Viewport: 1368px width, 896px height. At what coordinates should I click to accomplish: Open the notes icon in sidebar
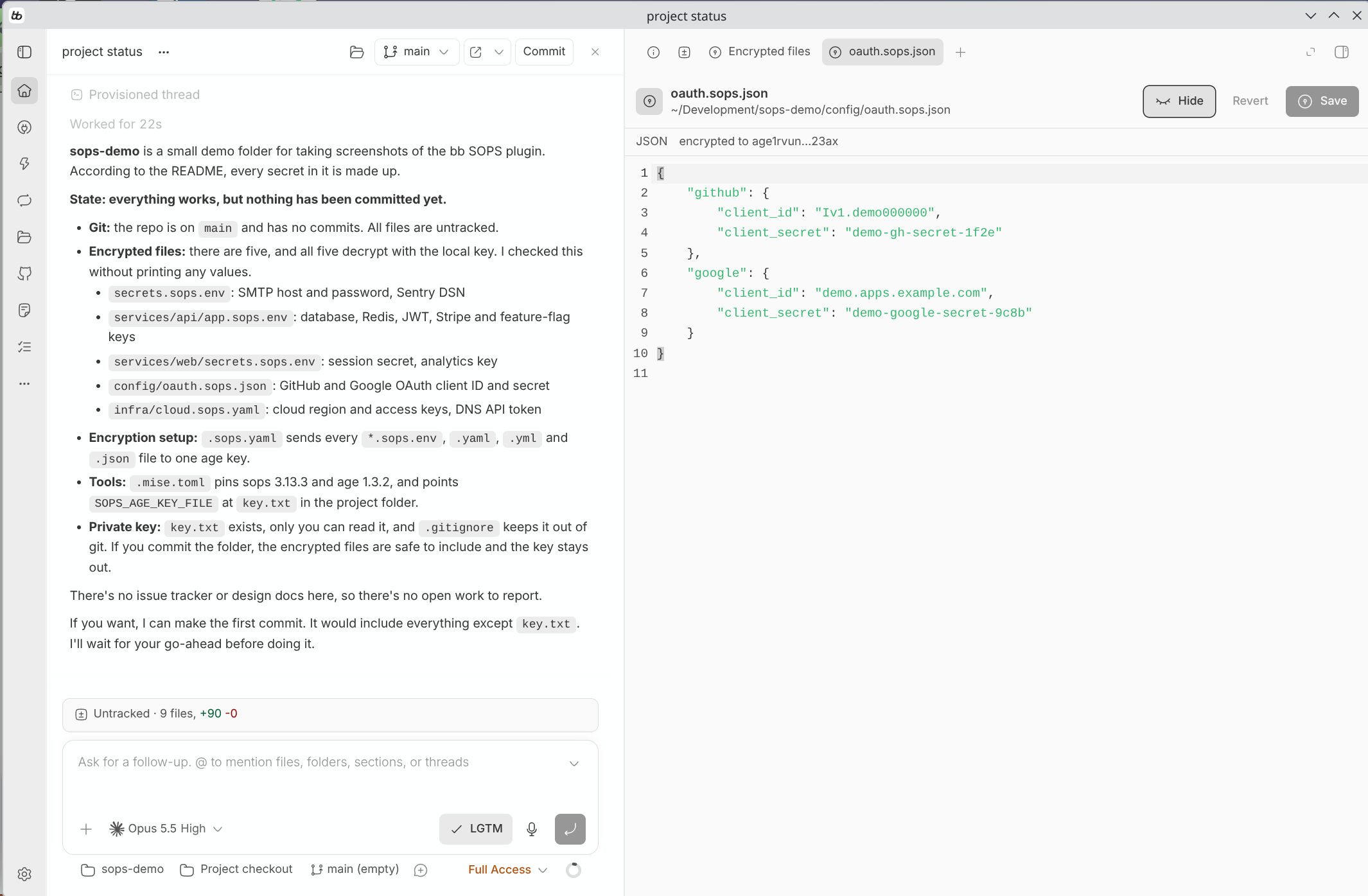(24, 310)
